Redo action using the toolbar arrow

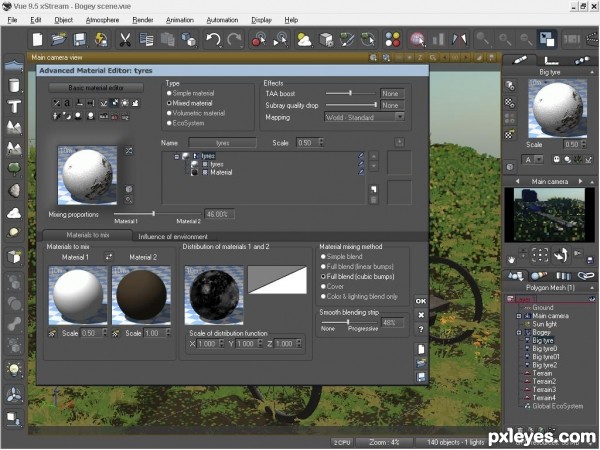coord(234,39)
